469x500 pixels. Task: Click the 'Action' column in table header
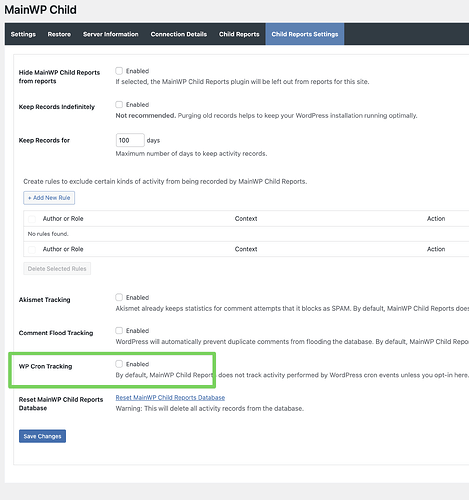click(x=436, y=219)
